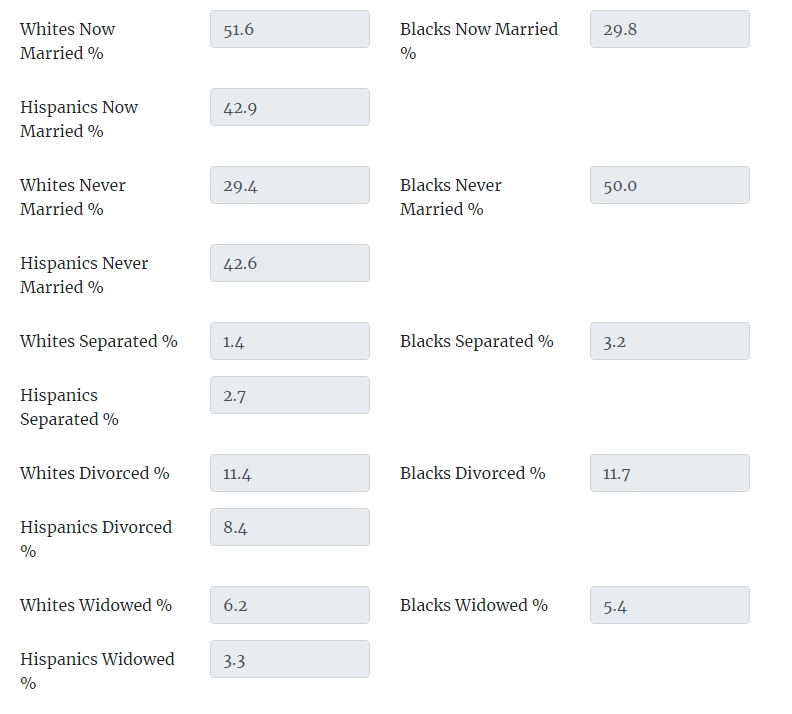Select the Hispanics Never Married % field
This screenshot has width=792, height=714.
pos(289,263)
